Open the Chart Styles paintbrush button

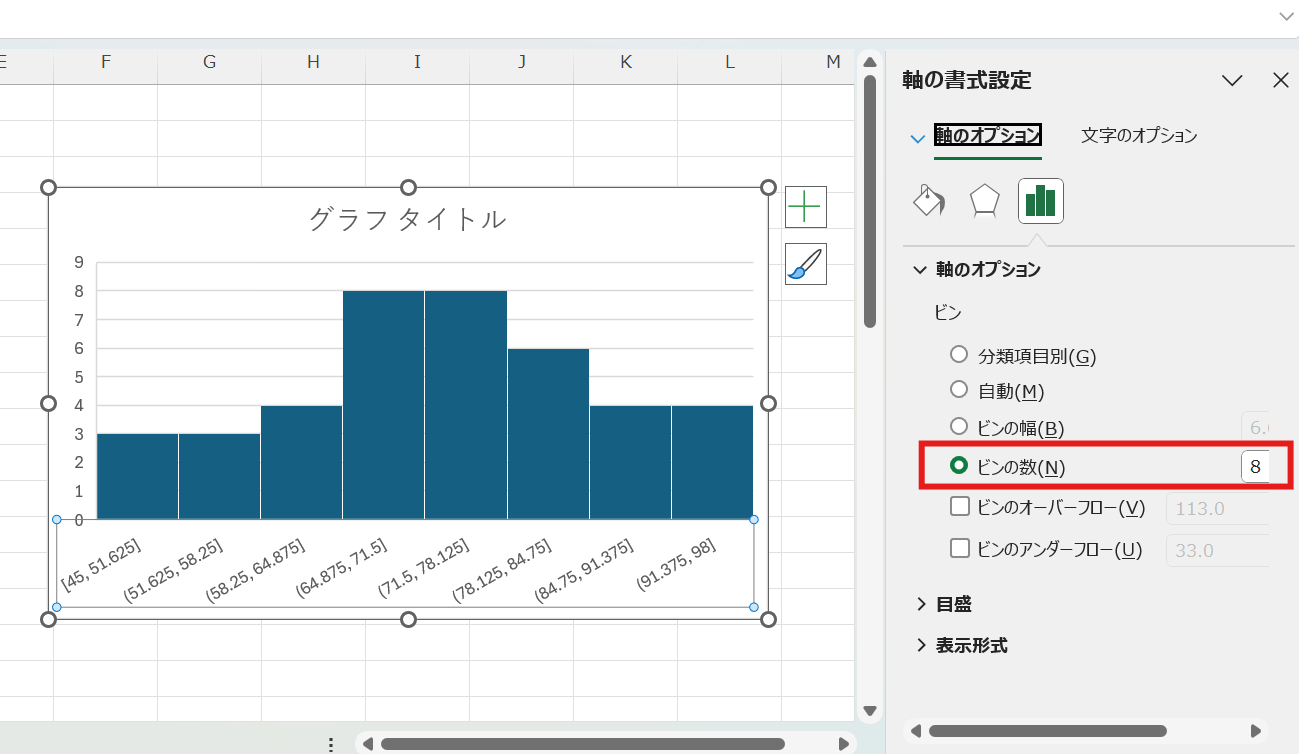pos(805,264)
